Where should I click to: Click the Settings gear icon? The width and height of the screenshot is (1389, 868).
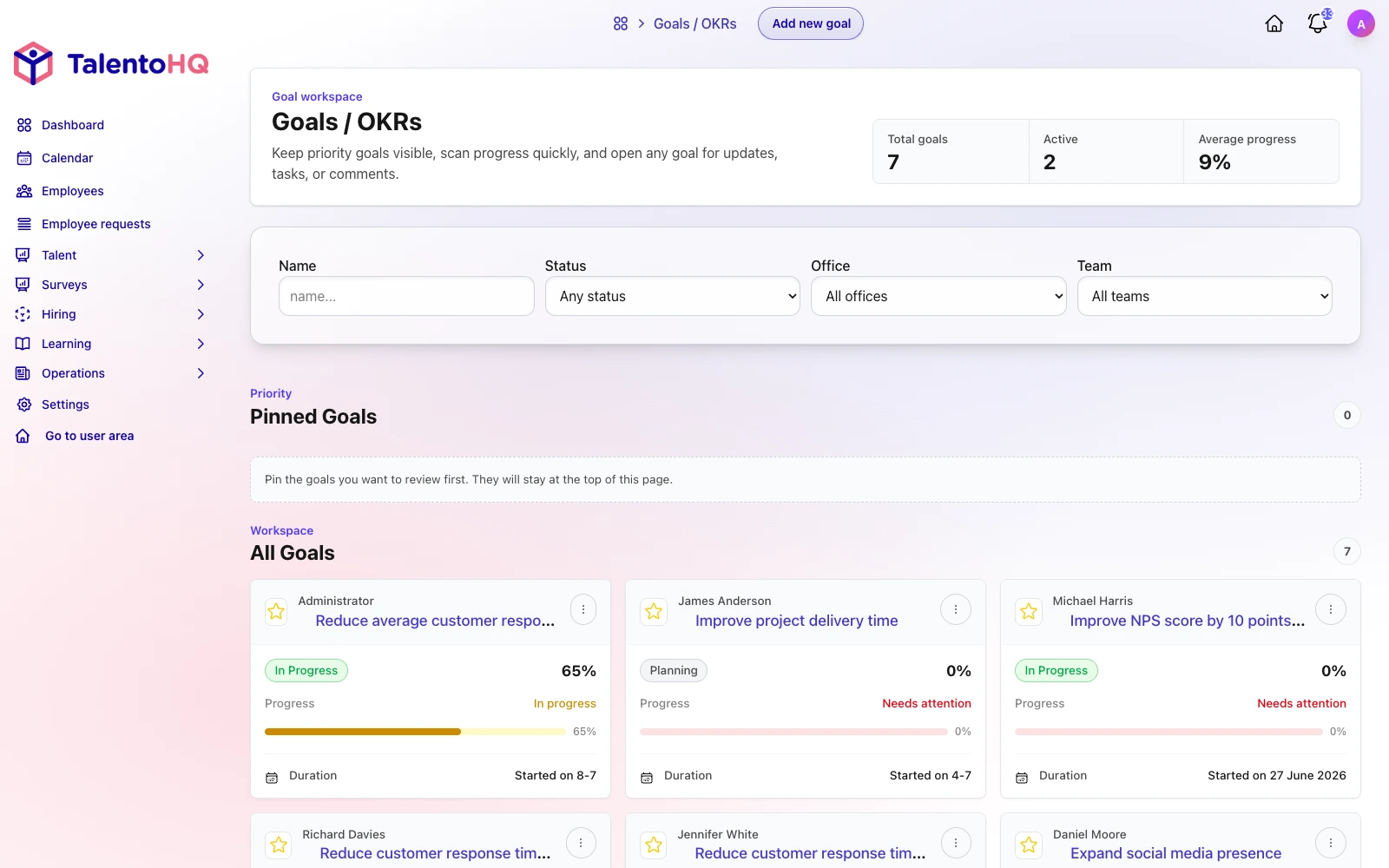(x=24, y=404)
